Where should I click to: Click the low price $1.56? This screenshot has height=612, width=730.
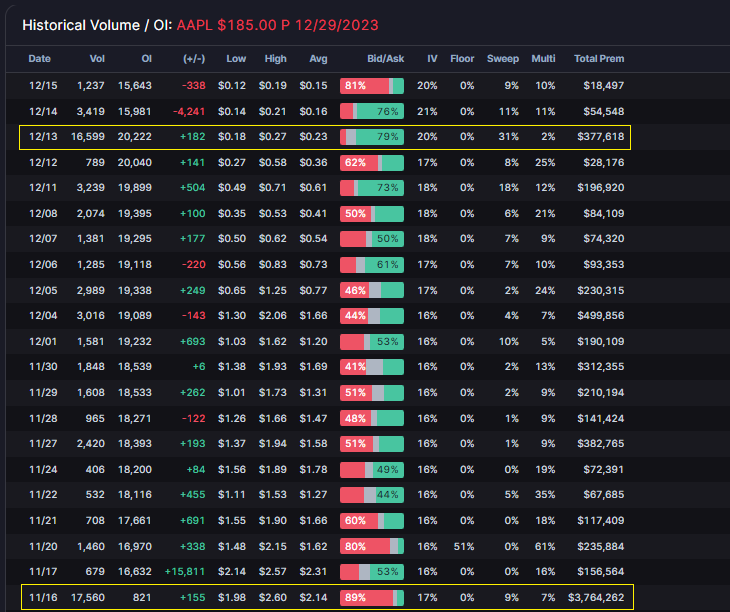point(232,469)
